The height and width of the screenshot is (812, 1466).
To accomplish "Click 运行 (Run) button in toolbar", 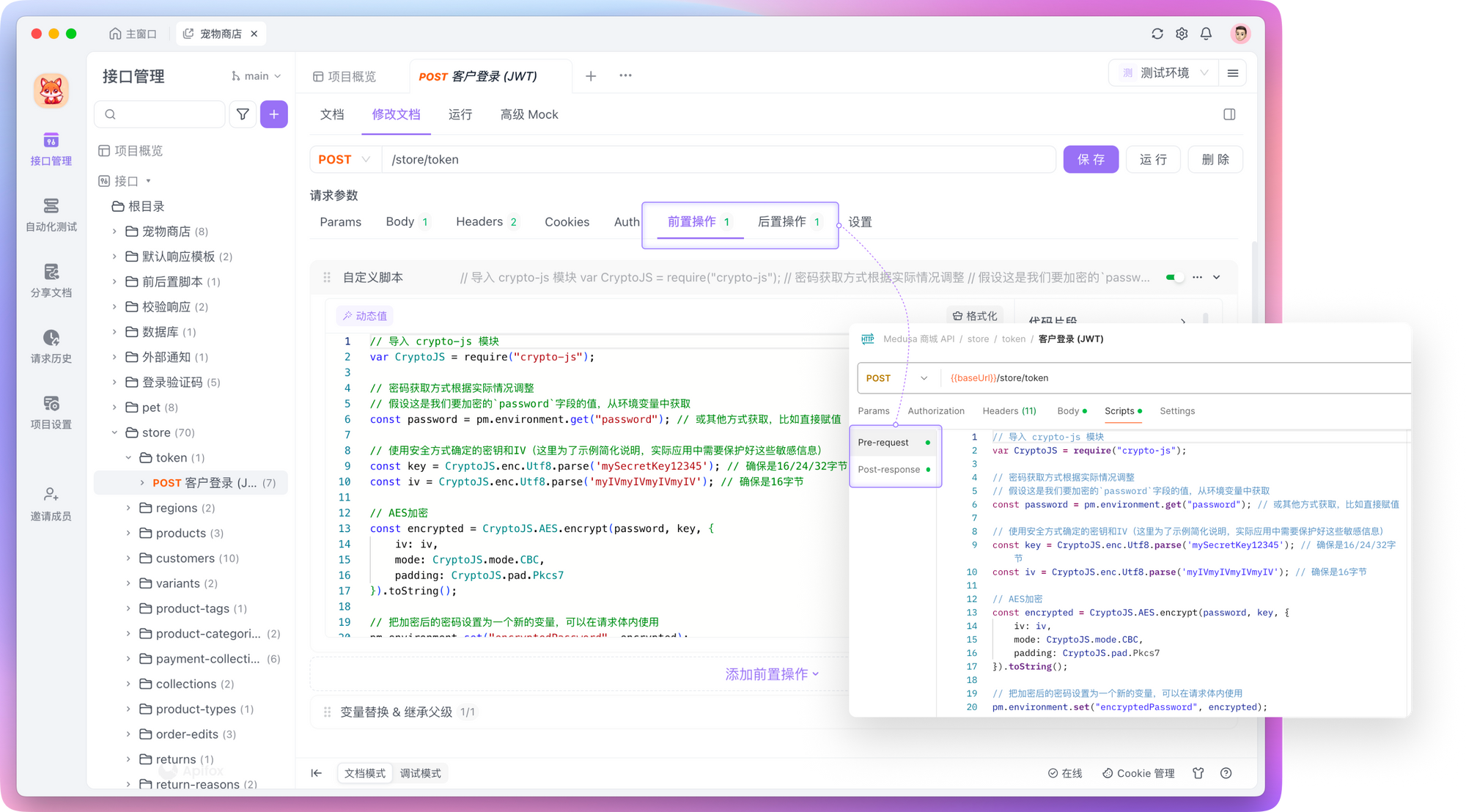I will tap(1155, 159).
